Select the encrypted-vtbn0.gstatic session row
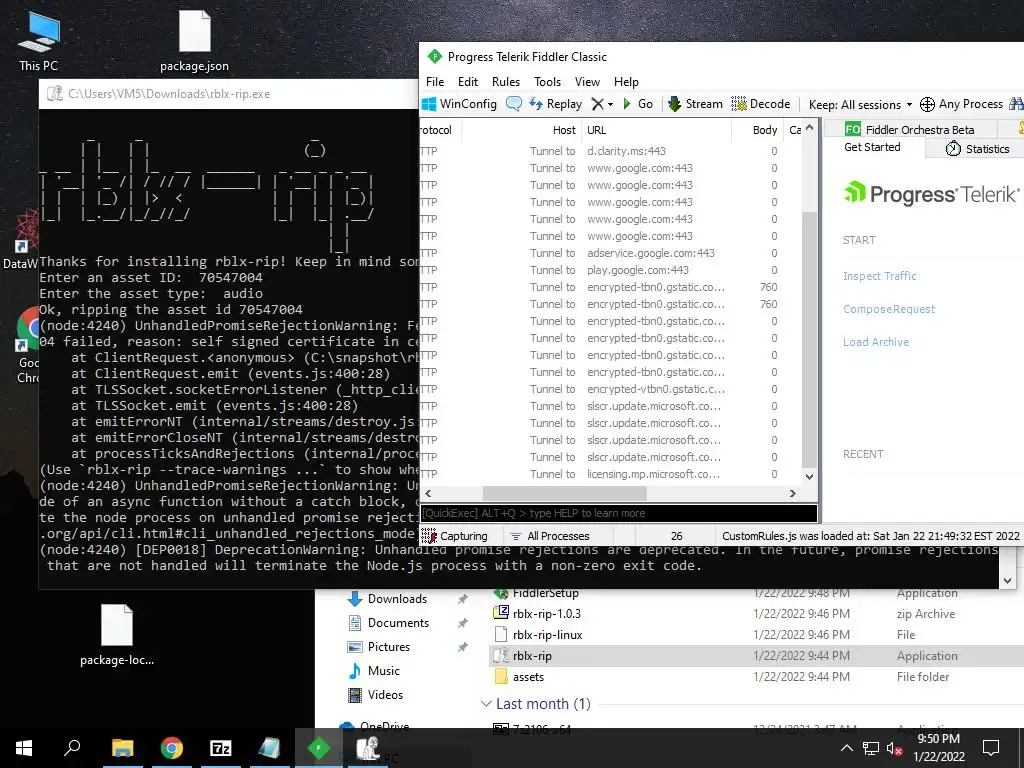The height and width of the screenshot is (768, 1024). [610, 389]
